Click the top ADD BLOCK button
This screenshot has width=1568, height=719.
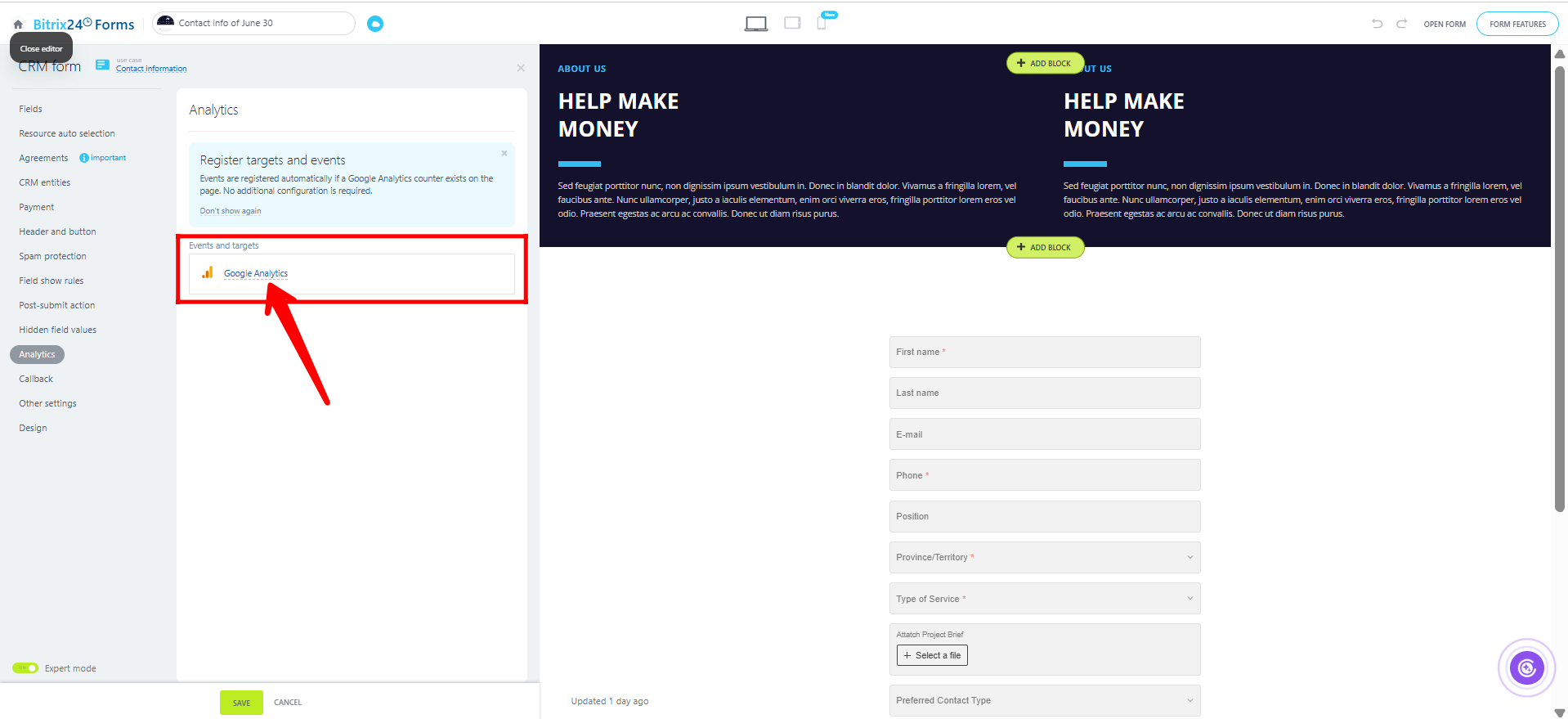point(1045,63)
